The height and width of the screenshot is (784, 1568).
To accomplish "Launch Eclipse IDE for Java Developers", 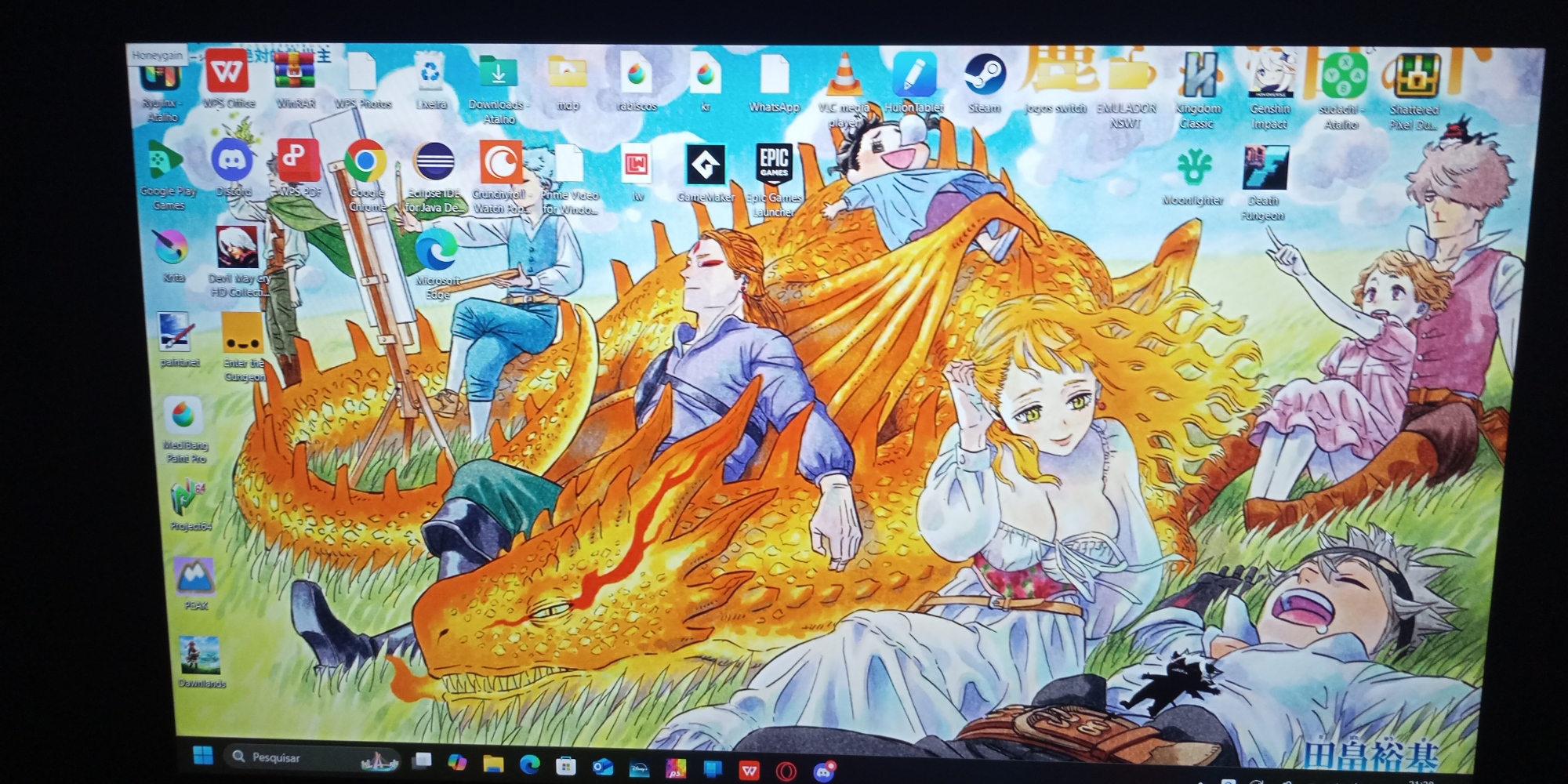I will click(434, 164).
